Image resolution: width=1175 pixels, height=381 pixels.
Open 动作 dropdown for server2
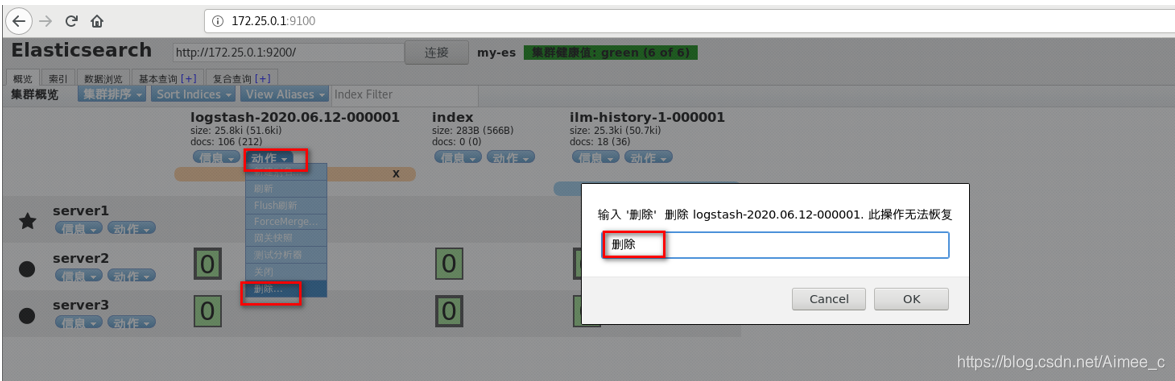(x=131, y=275)
